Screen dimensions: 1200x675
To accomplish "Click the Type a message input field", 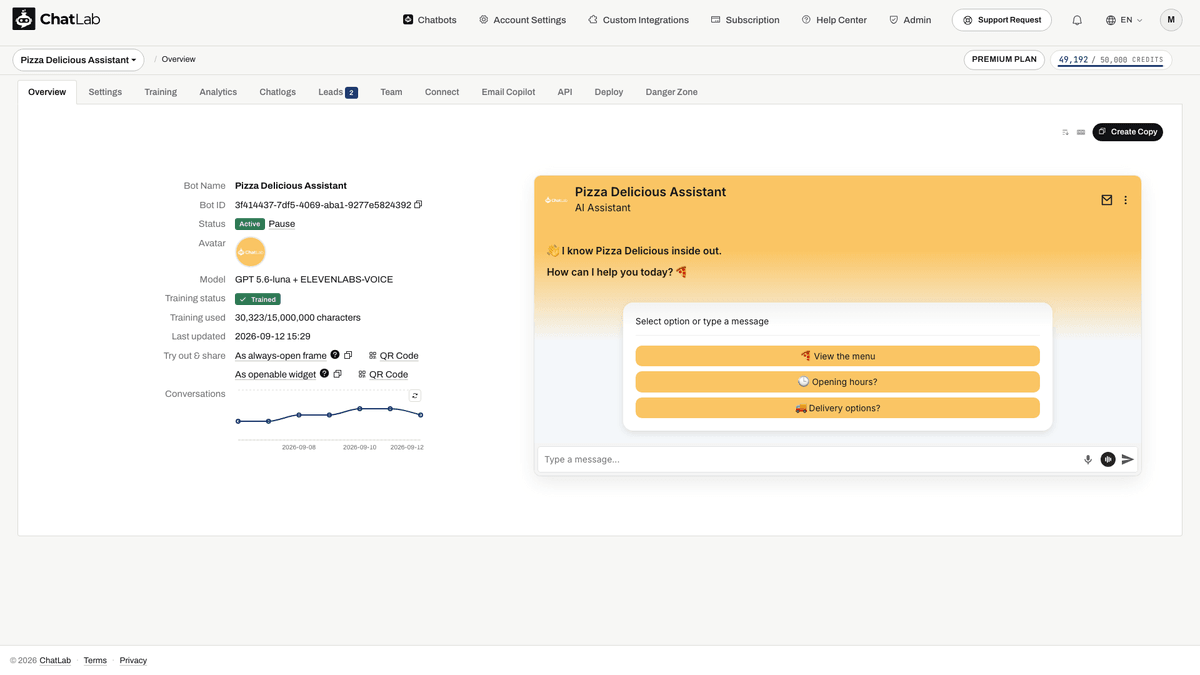I will [x=808, y=460].
